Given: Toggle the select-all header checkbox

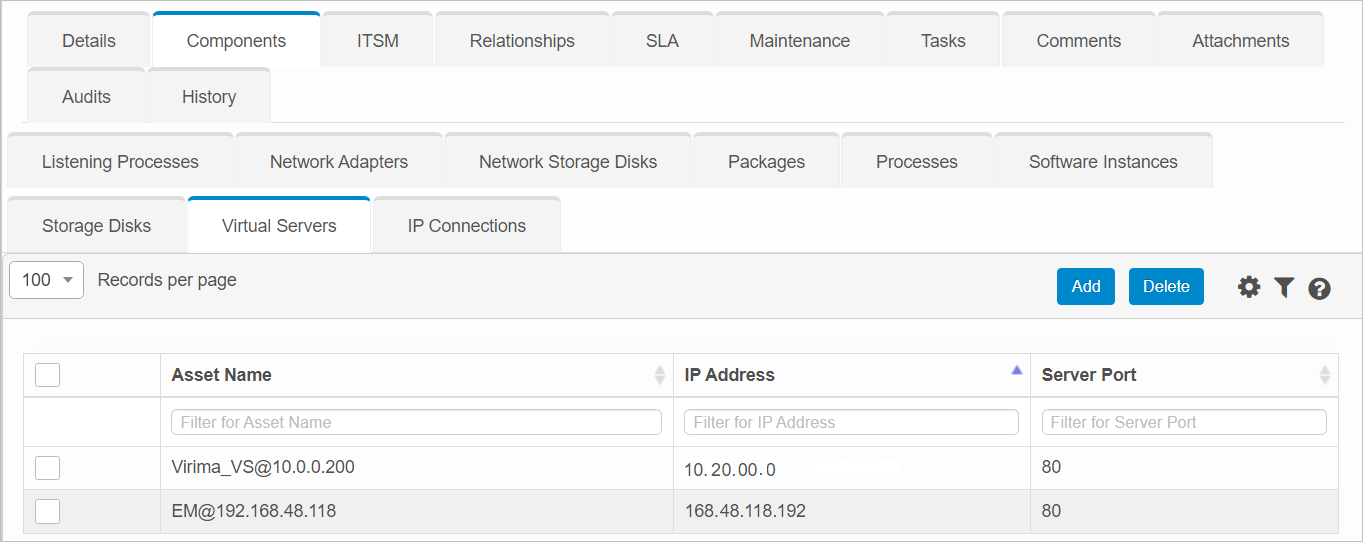Looking at the screenshot, I should (47, 375).
